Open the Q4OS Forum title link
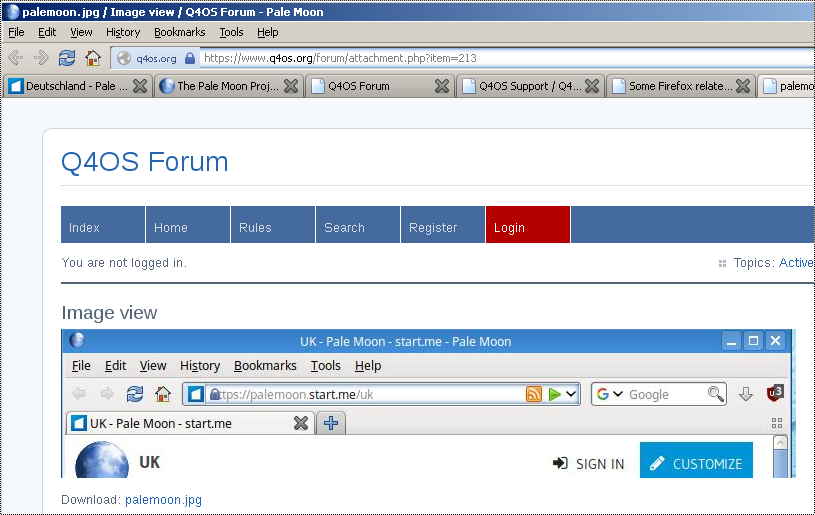The width and height of the screenshot is (815, 515). point(144,162)
